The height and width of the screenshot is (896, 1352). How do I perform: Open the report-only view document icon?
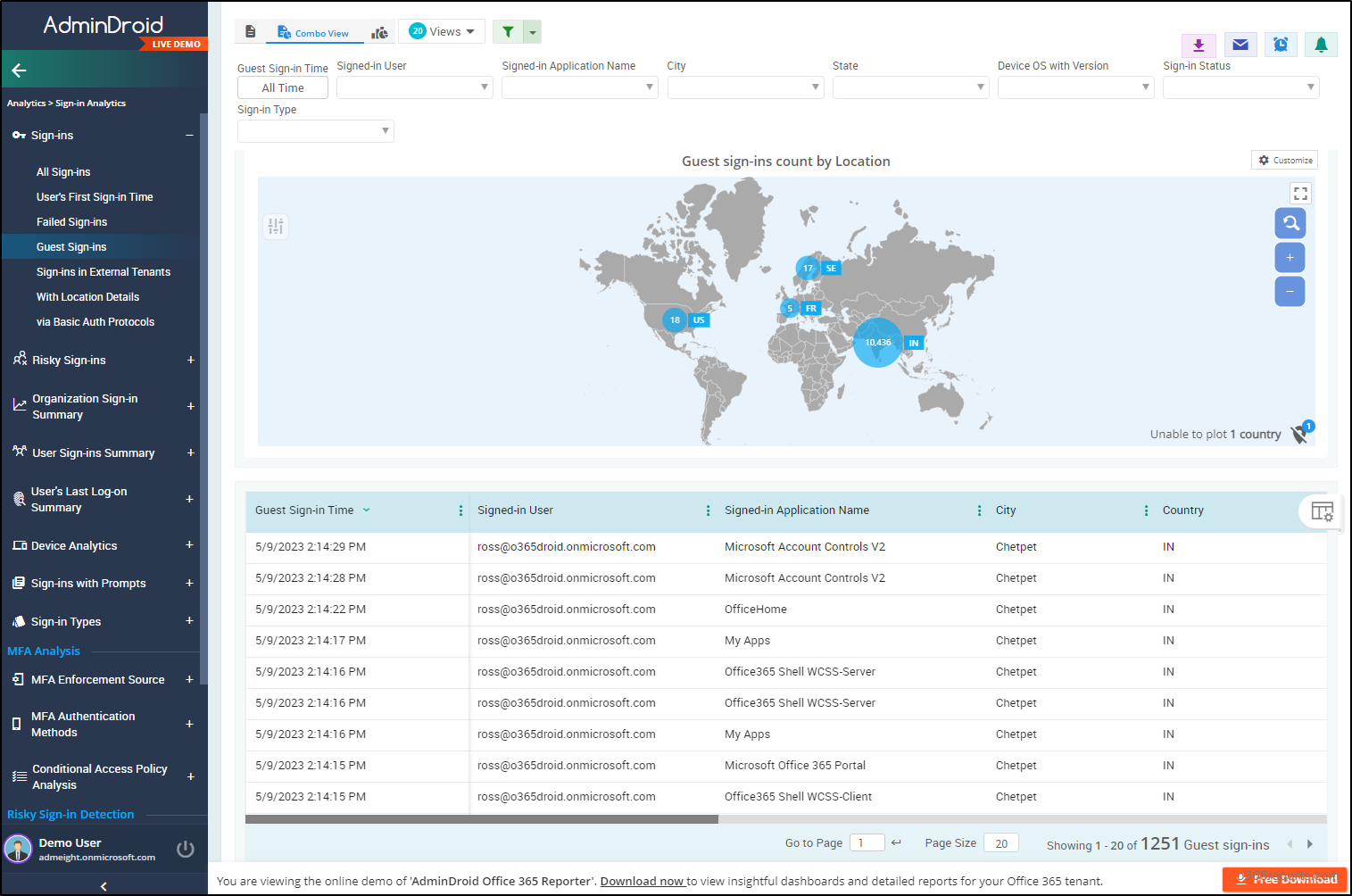(251, 32)
